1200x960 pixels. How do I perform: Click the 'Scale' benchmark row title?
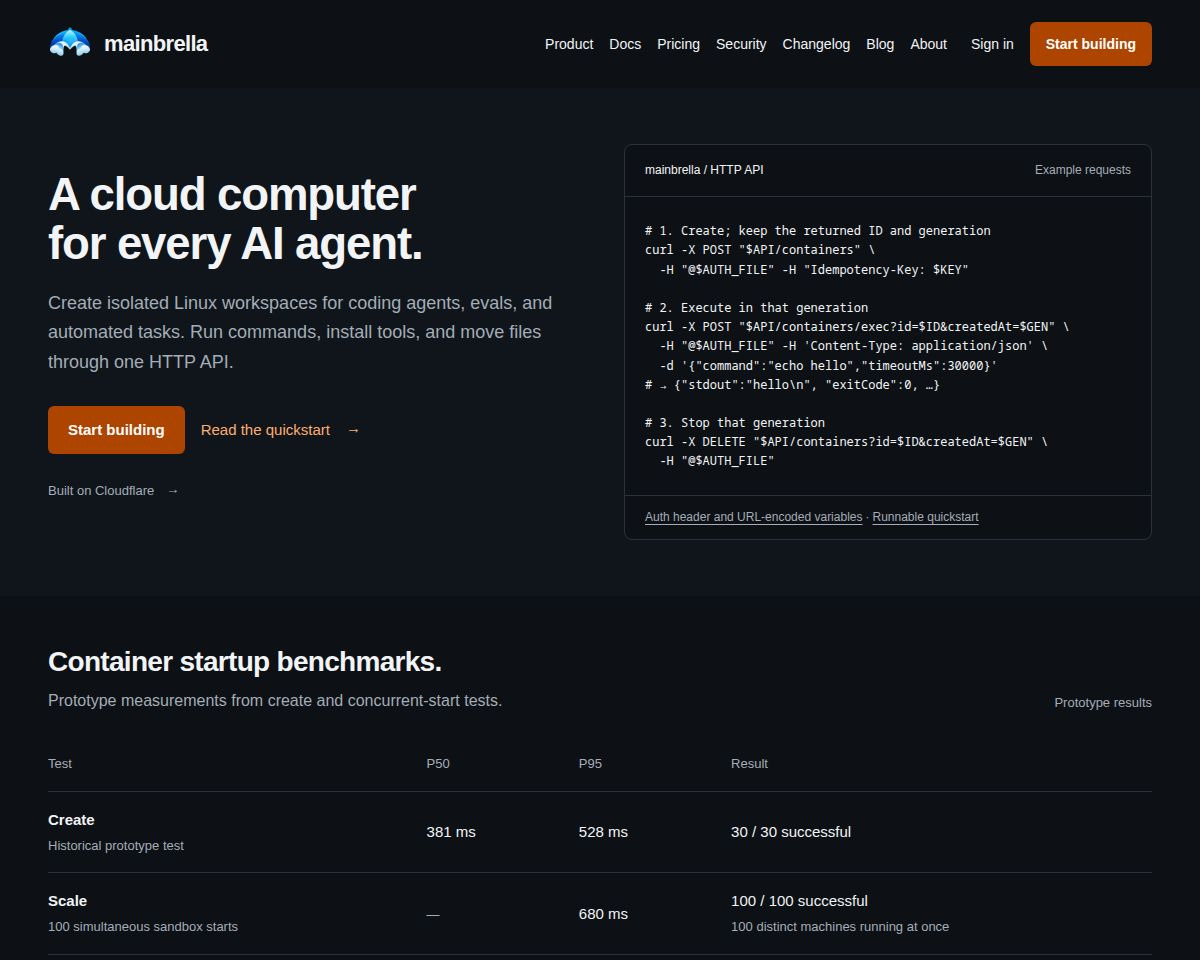(x=67, y=901)
